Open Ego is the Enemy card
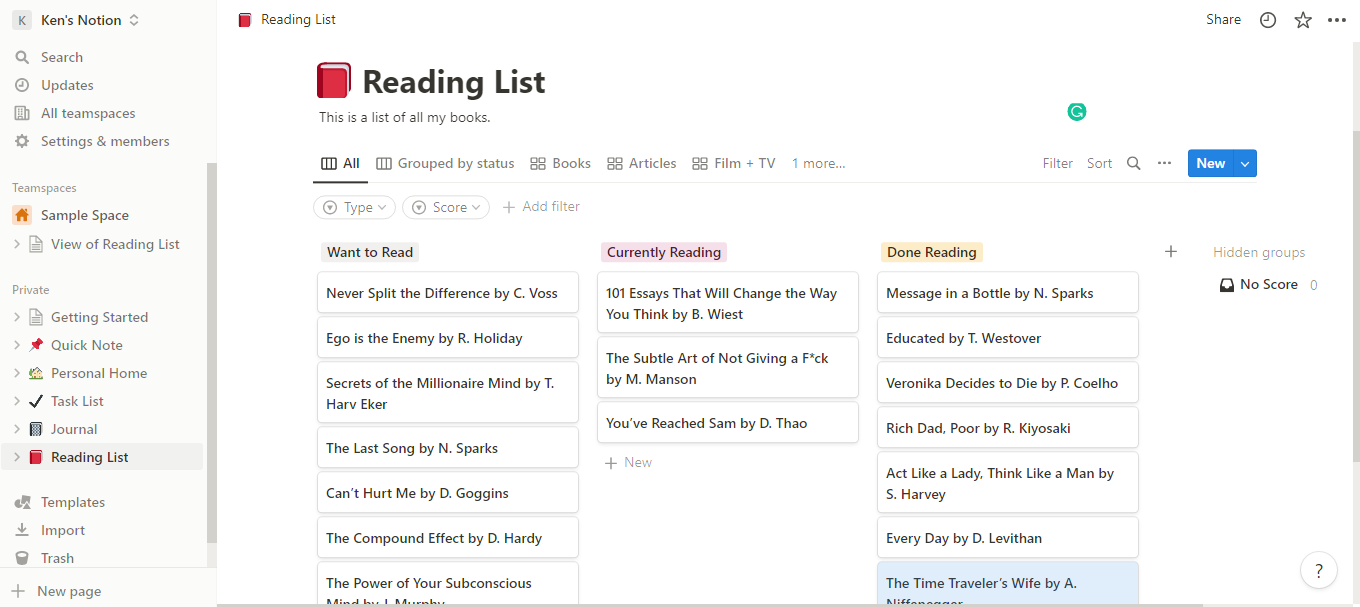 448,338
